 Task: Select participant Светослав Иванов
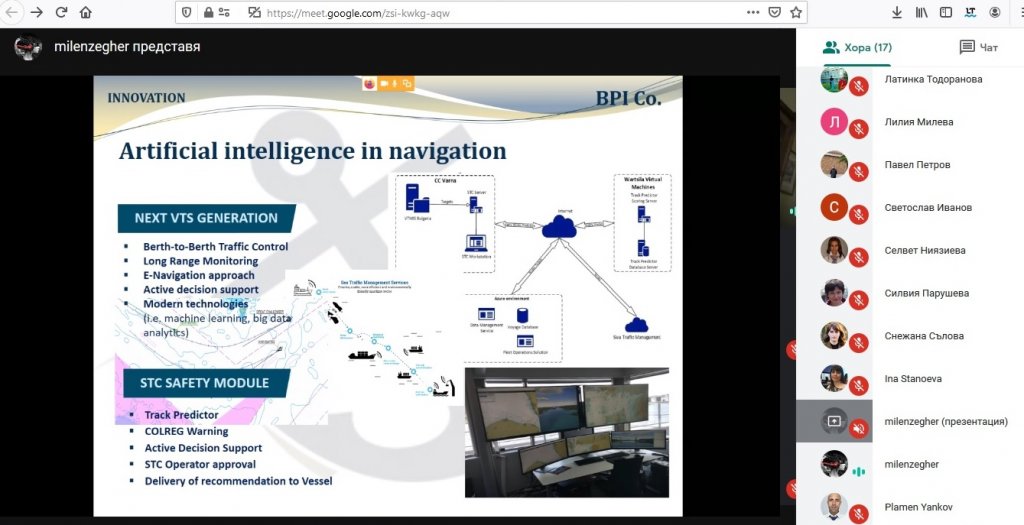(910, 208)
